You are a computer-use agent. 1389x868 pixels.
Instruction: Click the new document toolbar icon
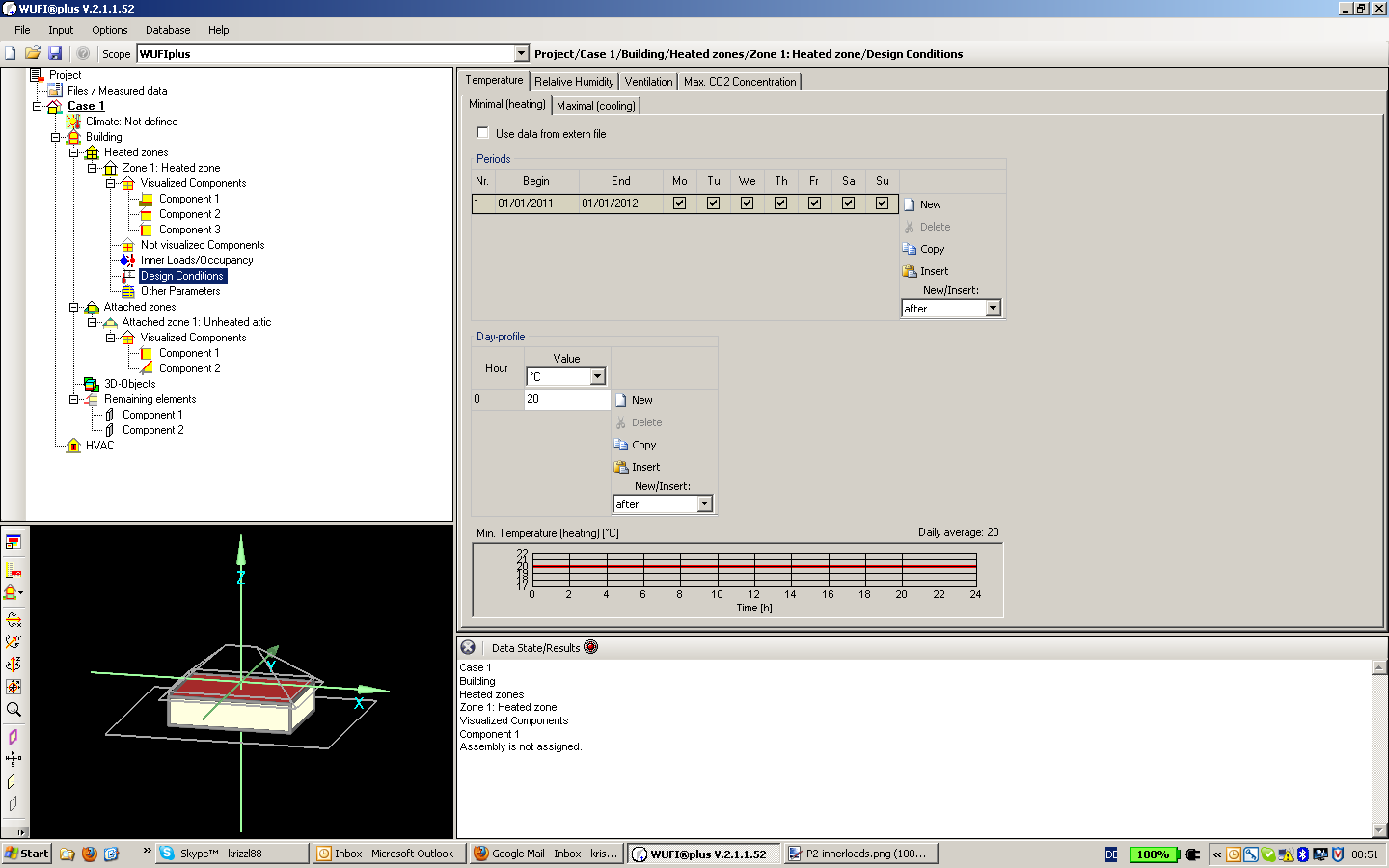[11, 53]
